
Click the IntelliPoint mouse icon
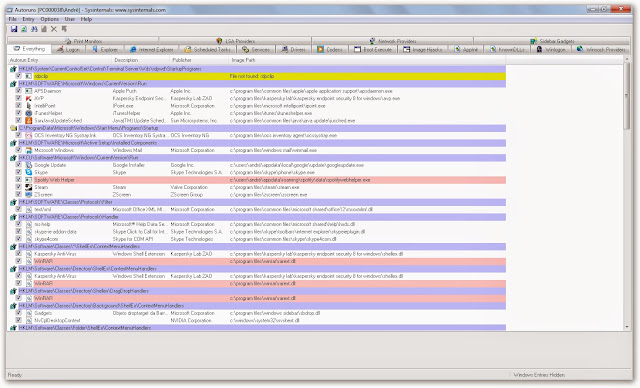coord(29,106)
